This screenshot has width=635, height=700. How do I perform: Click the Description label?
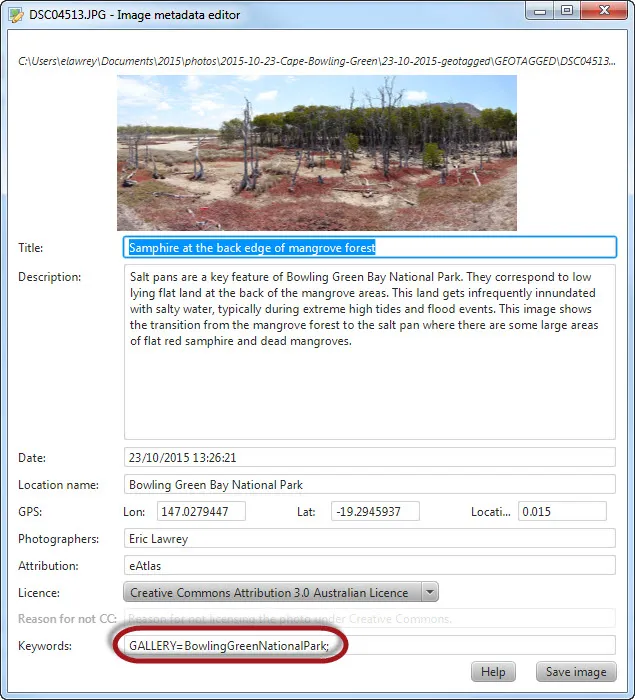tap(50, 277)
